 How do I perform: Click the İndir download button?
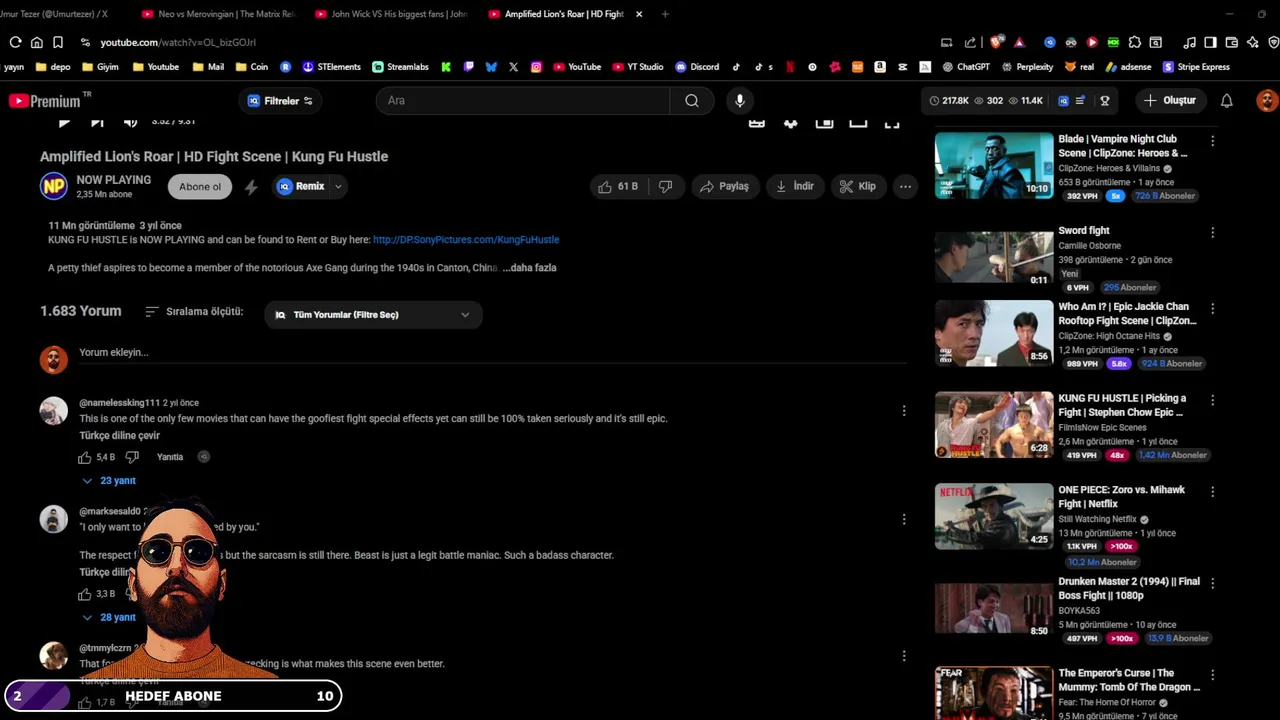(x=795, y=186)
